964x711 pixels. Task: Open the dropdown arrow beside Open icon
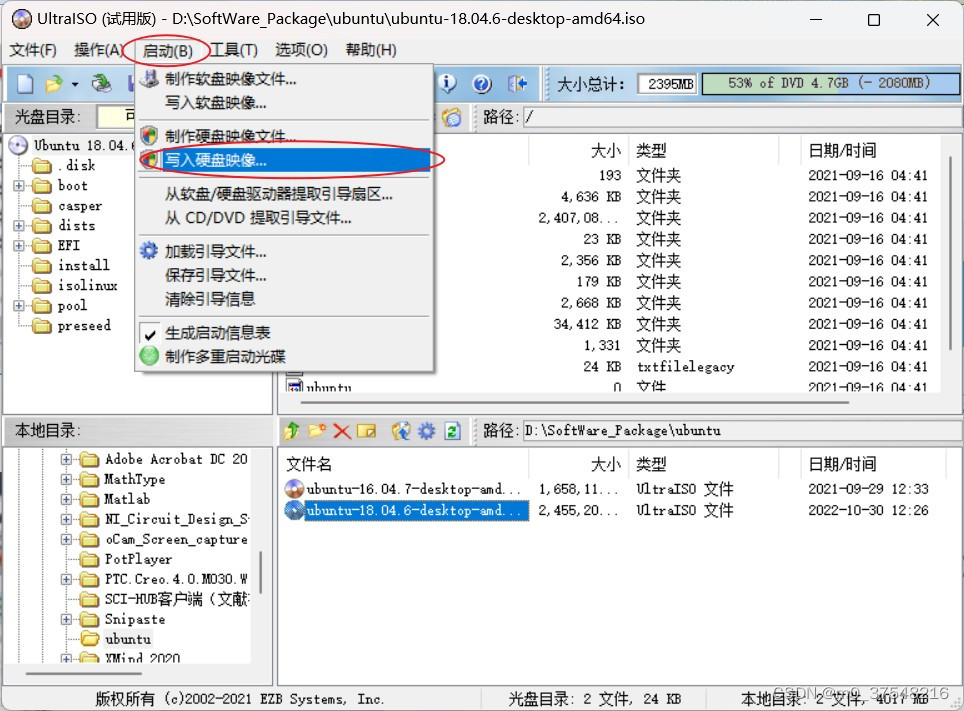[x=75, y=84]
